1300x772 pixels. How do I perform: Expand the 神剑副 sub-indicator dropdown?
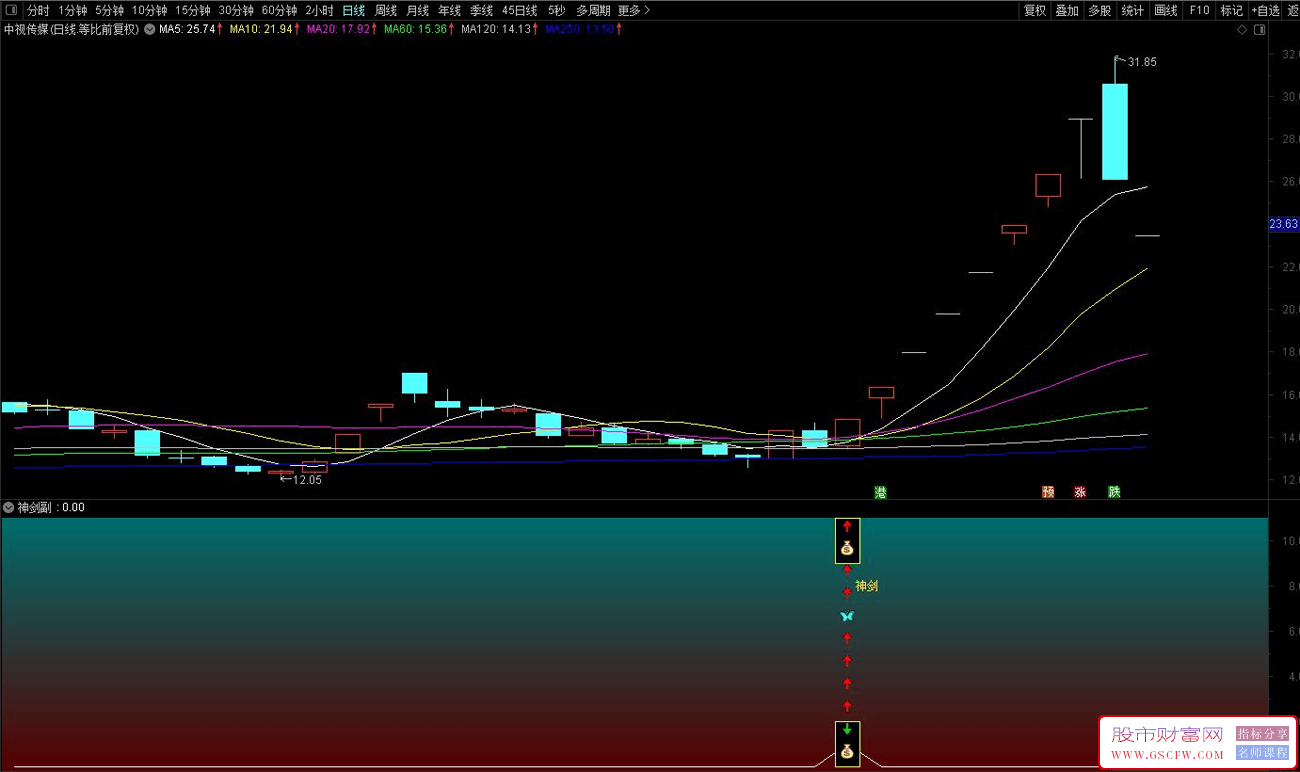point(9,507)
